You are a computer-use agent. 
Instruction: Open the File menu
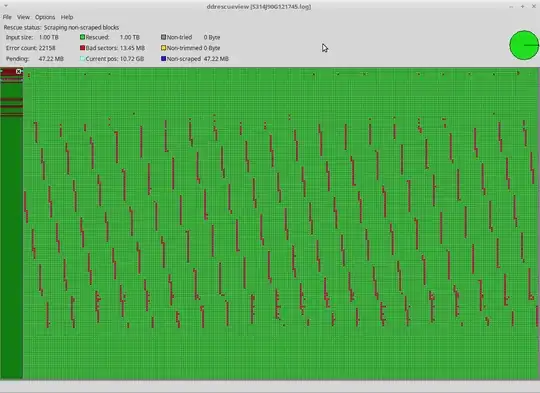coord(7,17)
